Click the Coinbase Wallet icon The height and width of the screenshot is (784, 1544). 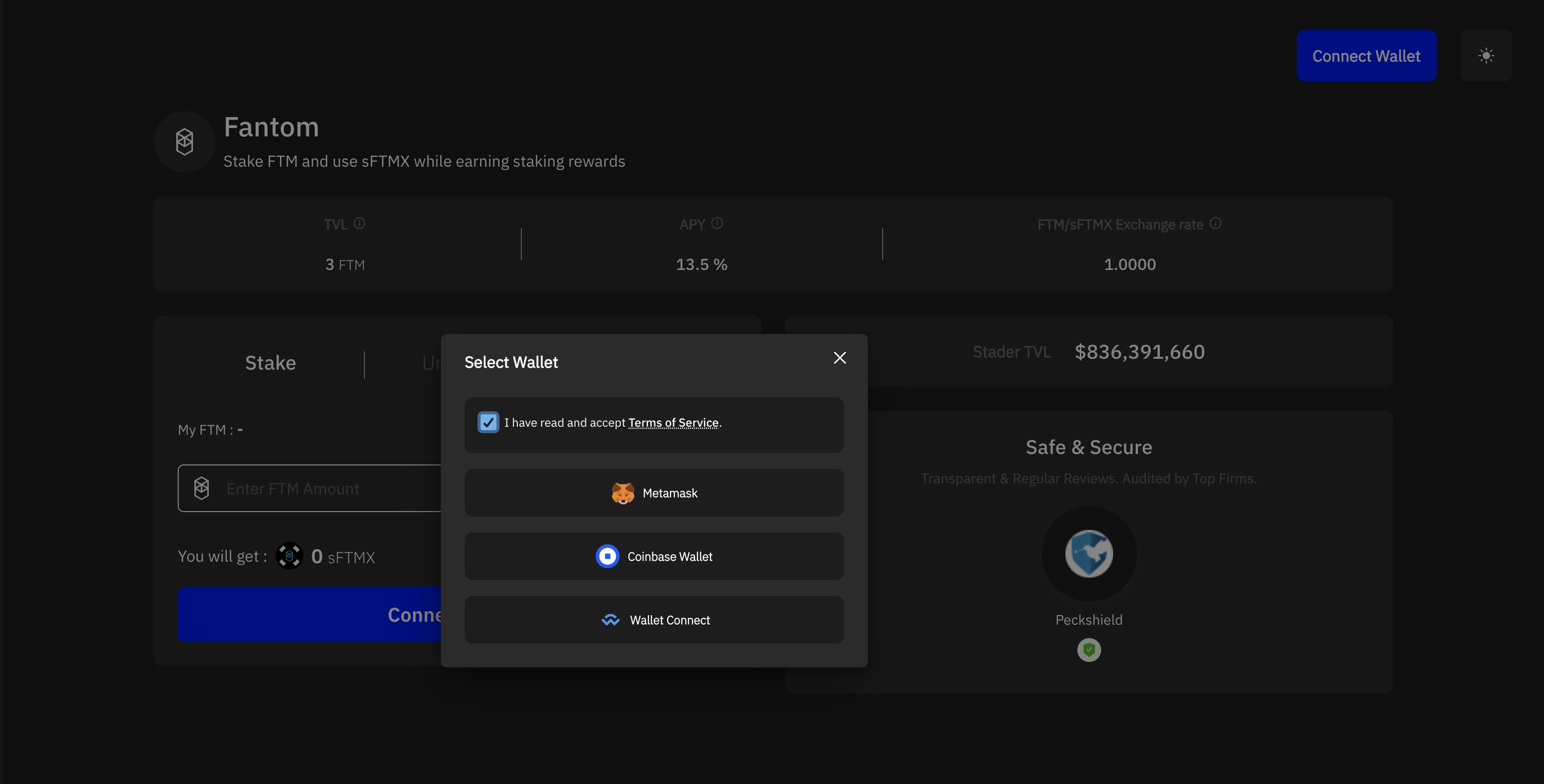pos(608,555)
